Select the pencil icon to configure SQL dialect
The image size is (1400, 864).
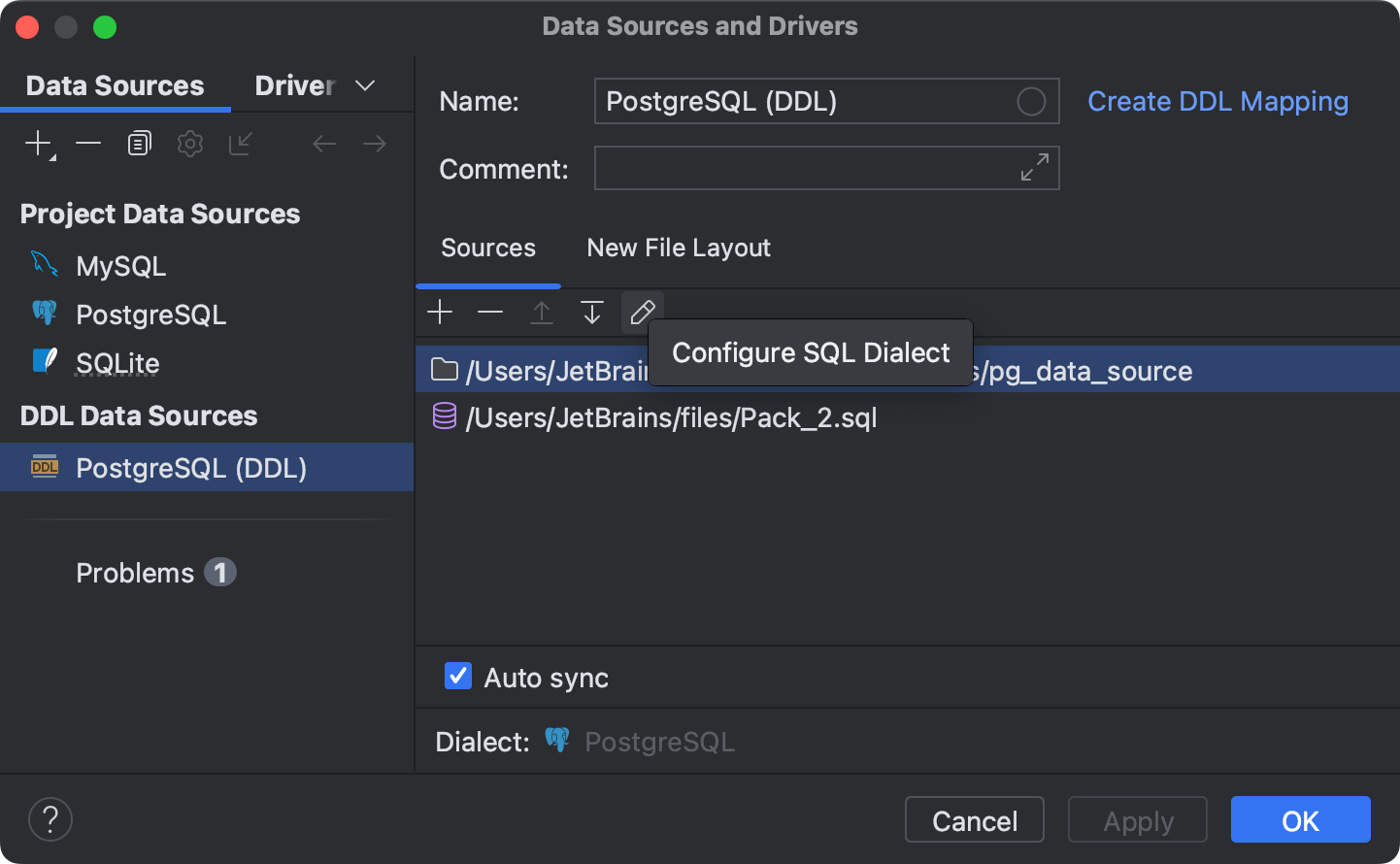point(643,312)
